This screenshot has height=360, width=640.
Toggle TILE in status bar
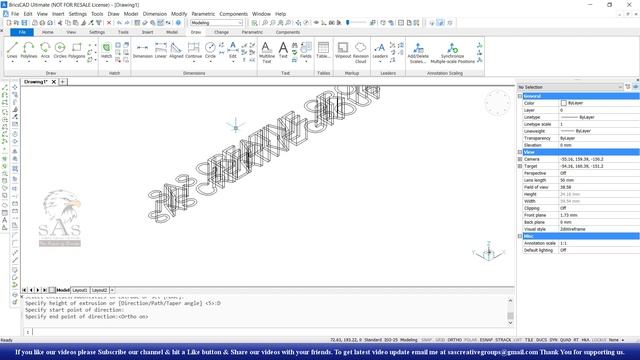tap(529, 340)
